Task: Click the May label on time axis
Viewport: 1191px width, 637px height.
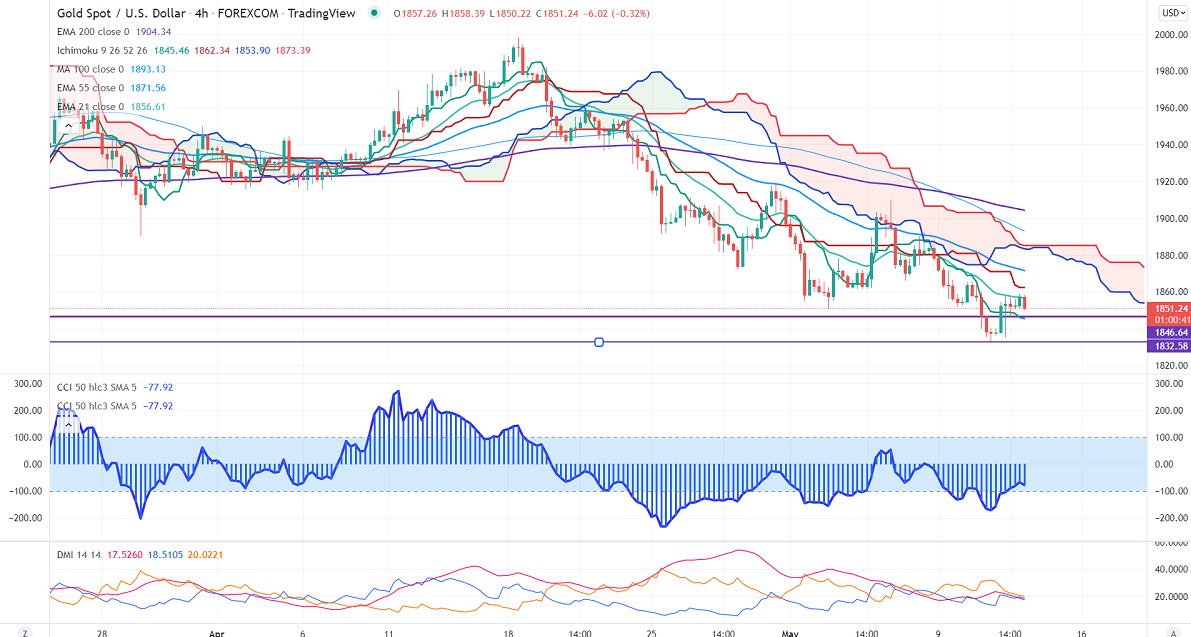Action: point(791,632)
